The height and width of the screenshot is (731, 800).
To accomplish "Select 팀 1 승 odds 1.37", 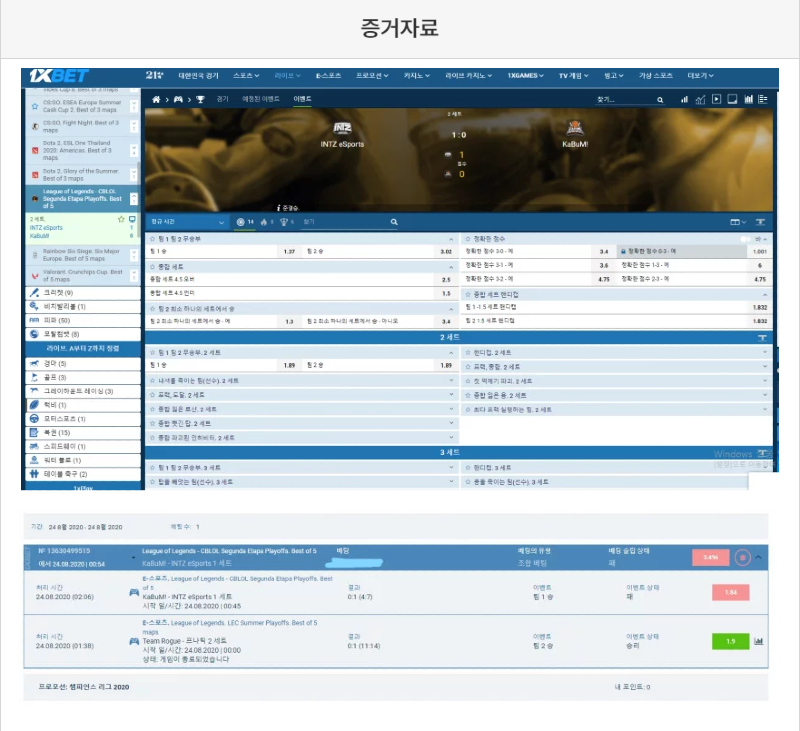I will pos(288,252).
